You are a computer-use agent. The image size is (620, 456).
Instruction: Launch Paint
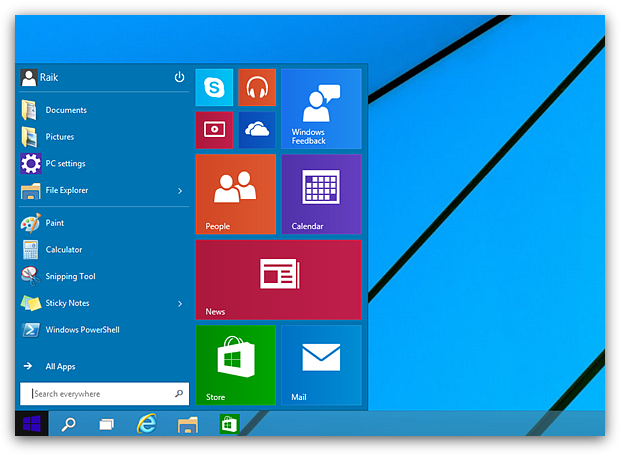pyautogui.click(x=104, y=223)
